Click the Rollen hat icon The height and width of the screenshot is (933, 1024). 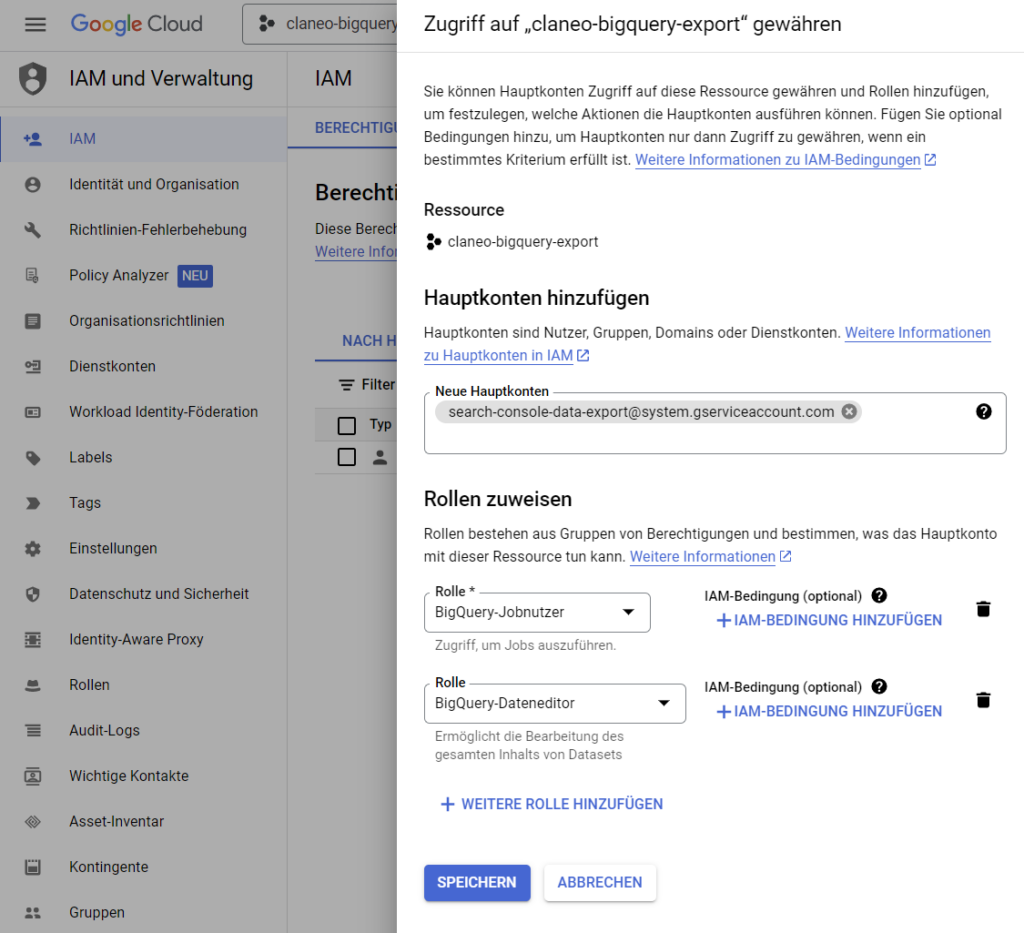coord(33,686)
